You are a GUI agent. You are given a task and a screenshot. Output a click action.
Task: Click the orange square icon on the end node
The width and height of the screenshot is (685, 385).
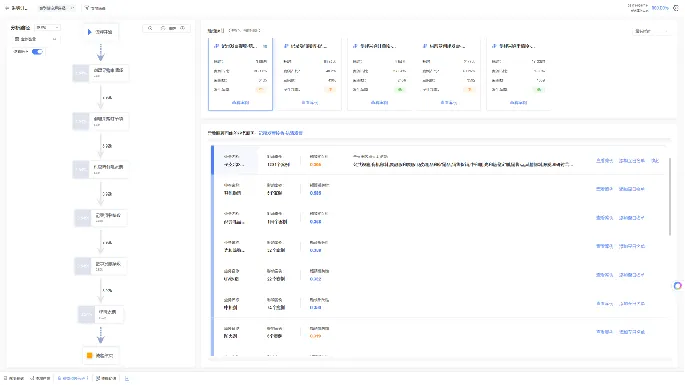(90, 355)
